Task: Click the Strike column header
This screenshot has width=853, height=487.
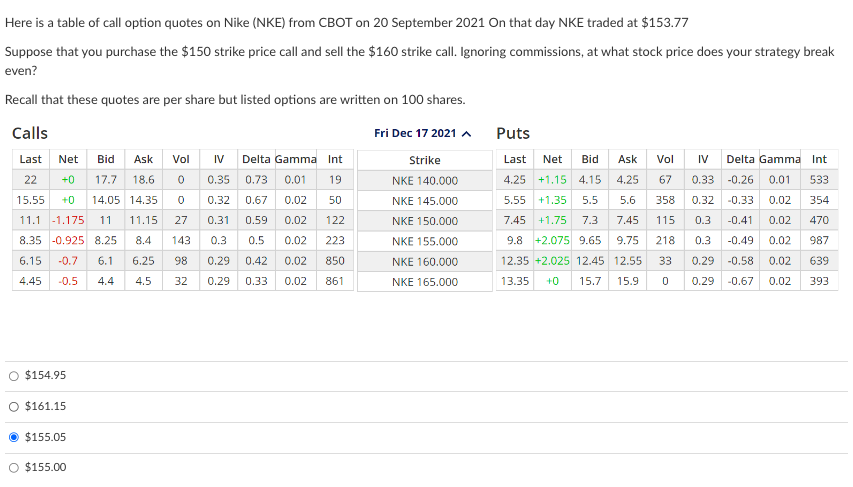Action: coord(425,160)
